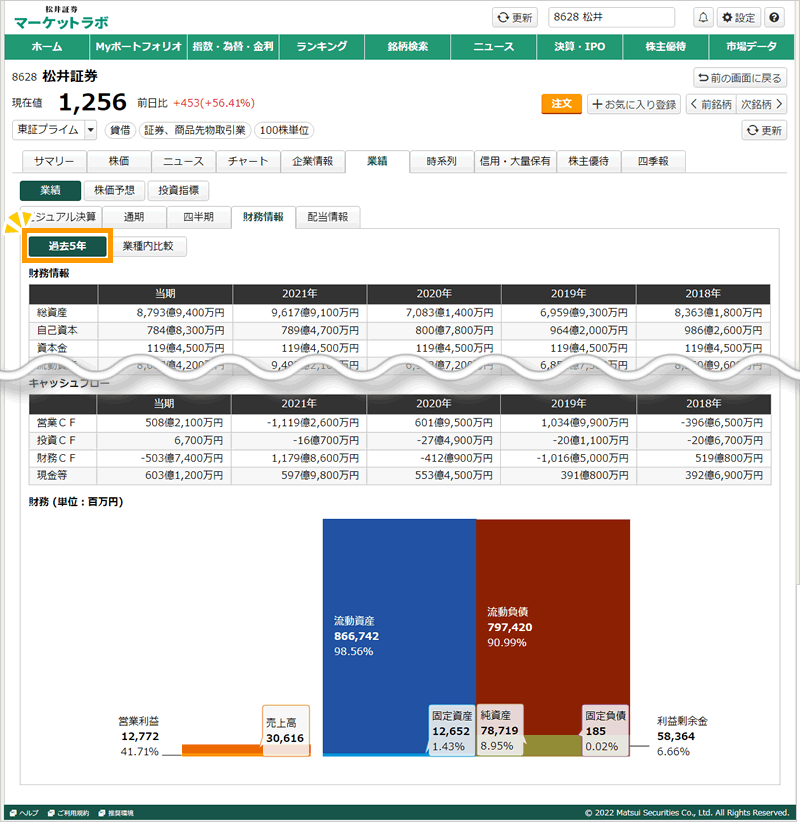Switch to the ニュース stock tab
Image resolution: width=800 pixels, height=822 pixels.
pos(183,161)
